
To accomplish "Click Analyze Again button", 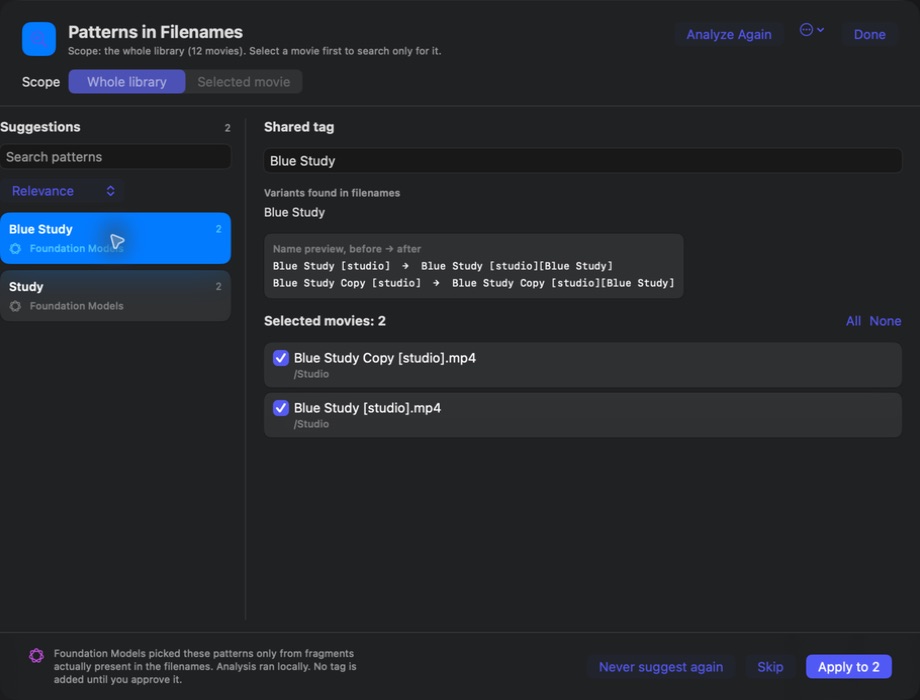I will pos(729,34).
